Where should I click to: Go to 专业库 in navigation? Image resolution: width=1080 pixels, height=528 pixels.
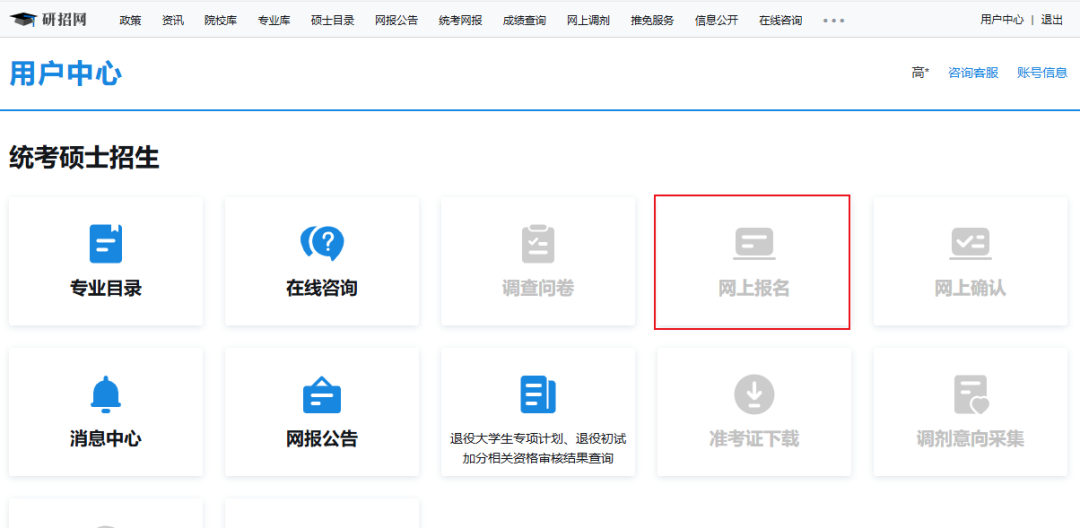274,20
